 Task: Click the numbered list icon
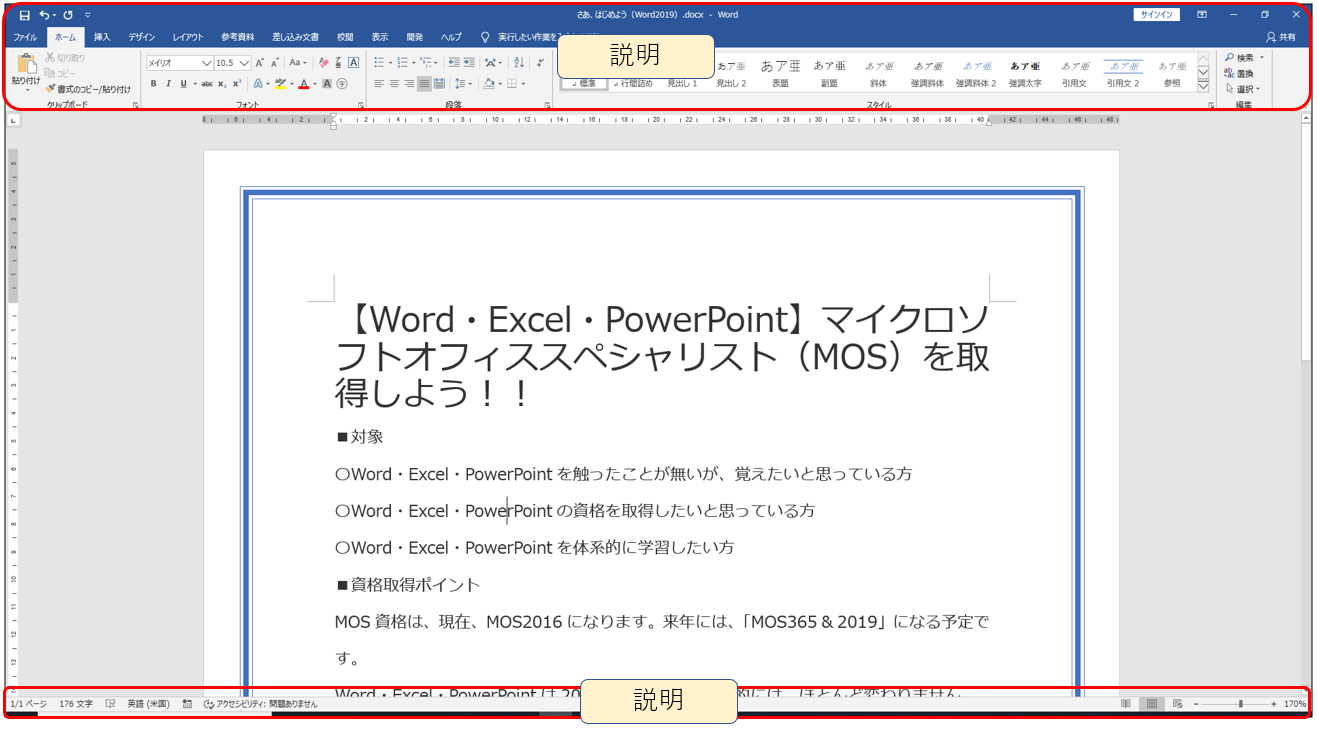(x=402, y=62)
